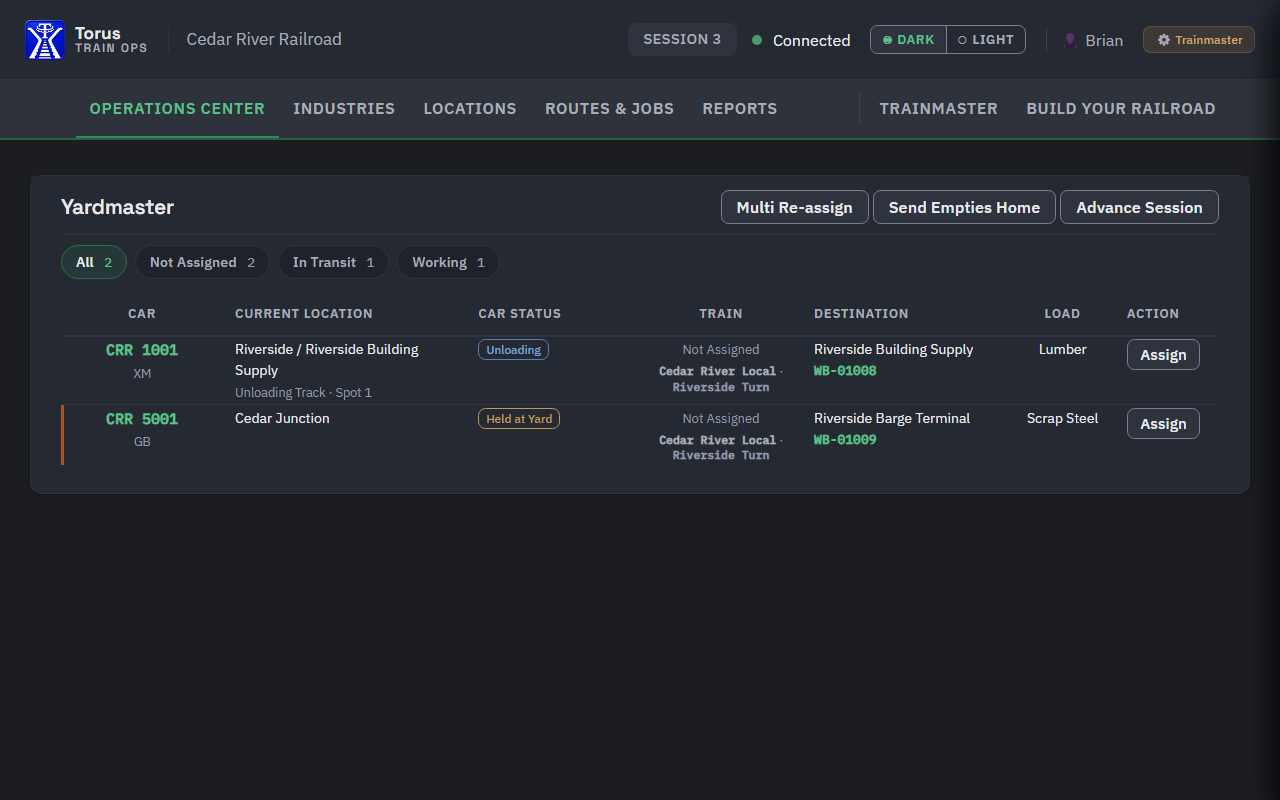Click the Unloading status badge
The width and height of the screenshot is (1280, 800).
click(x=513, y=350)
